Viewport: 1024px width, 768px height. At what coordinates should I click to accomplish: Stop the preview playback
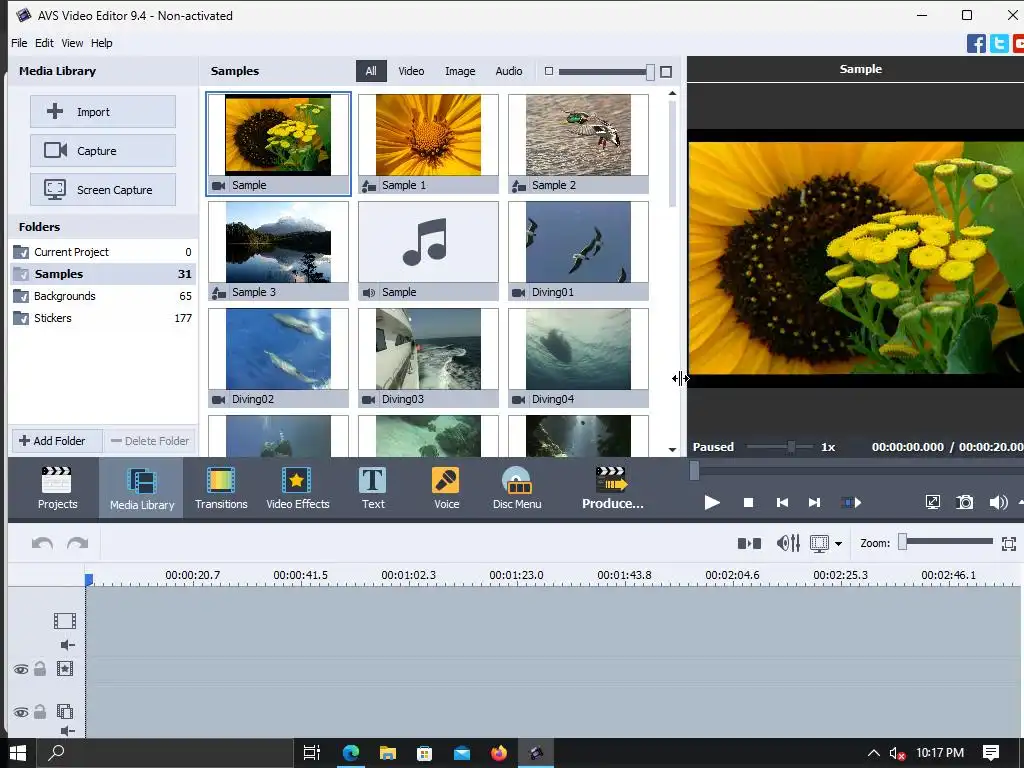(x=748, y=502)
